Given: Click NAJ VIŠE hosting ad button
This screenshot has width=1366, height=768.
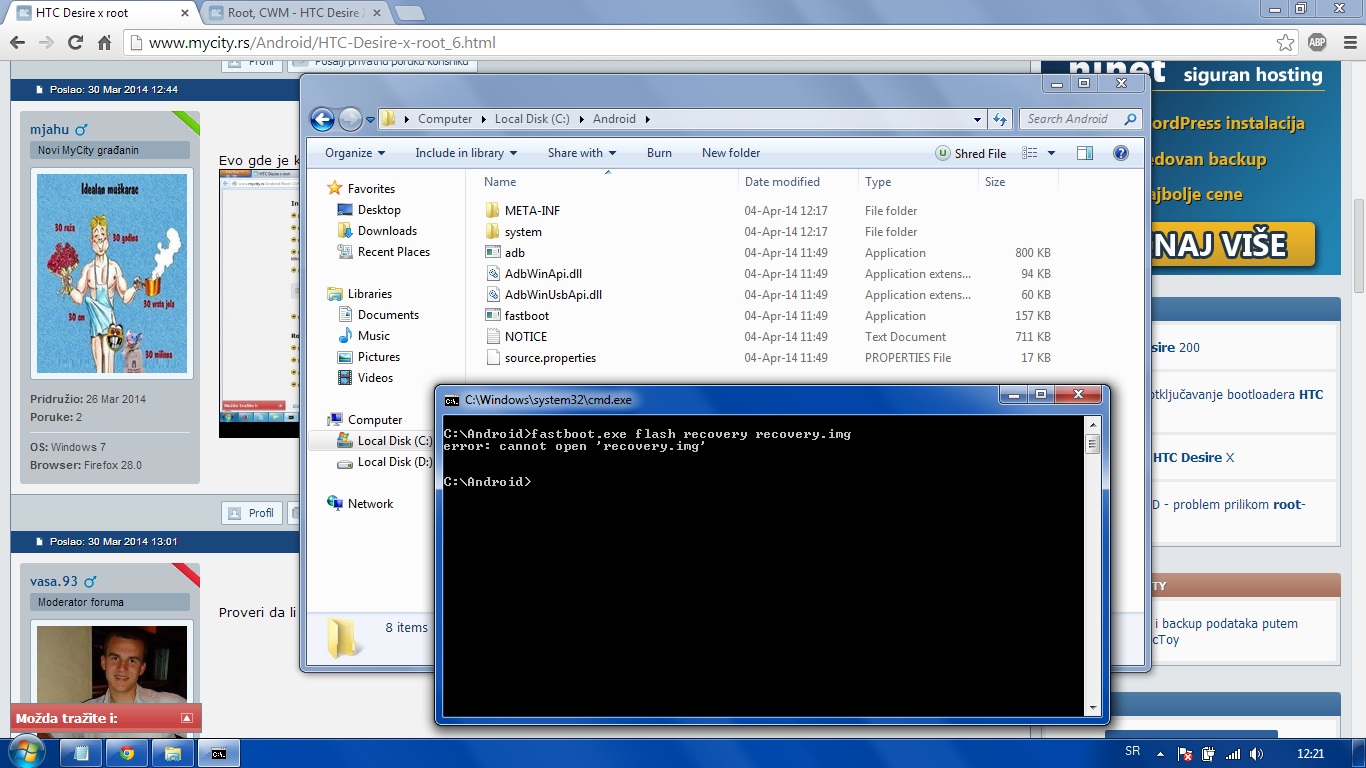Looking at the screenshot, I should (x=1232, y=245).
